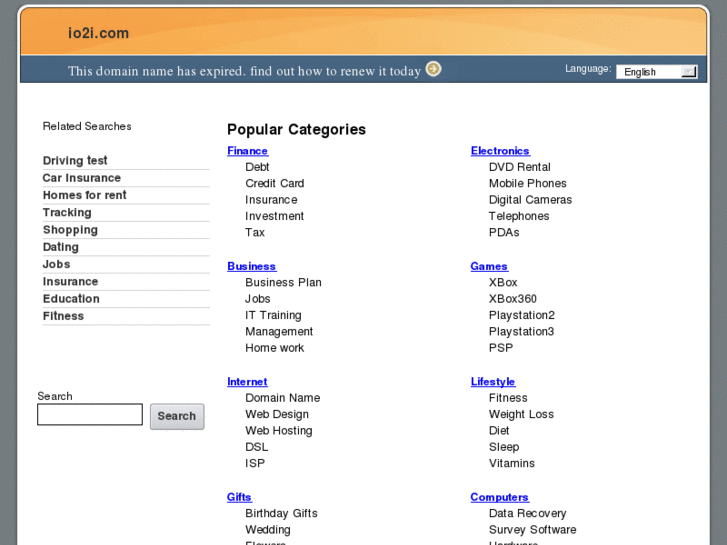Screen dimensions: 727x545
Task: Click Telephones under Electronics
Action: point(519,216)
